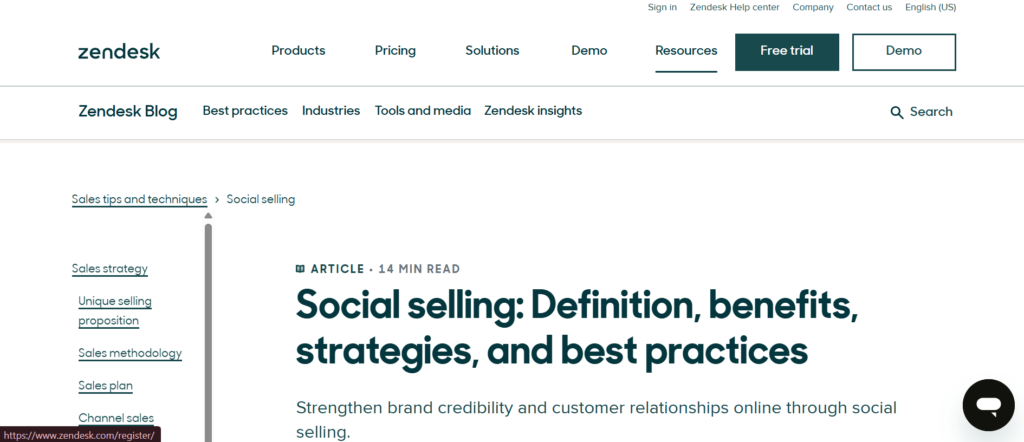Click the outlined Demo button
The width and height of the screenshot is (1024, 442).
[x=904, y=52]
